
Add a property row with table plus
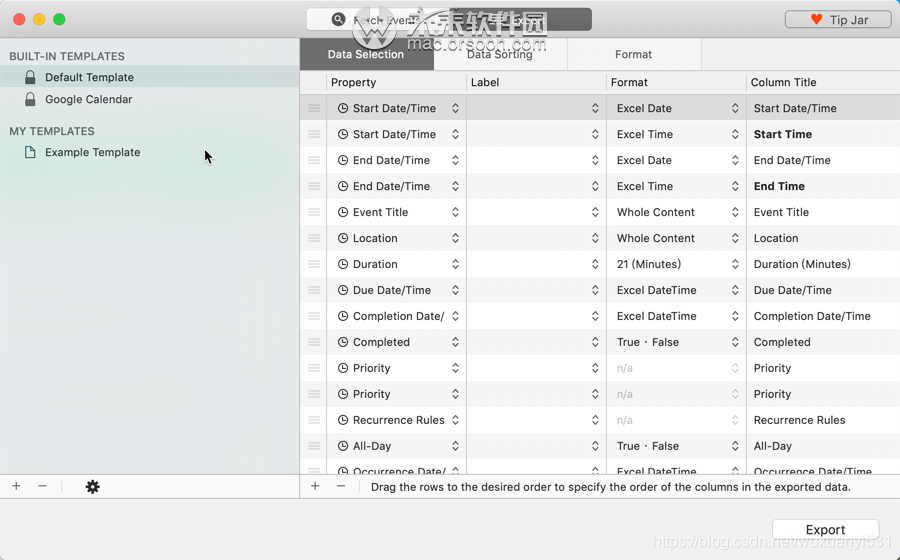coord(315,486)
